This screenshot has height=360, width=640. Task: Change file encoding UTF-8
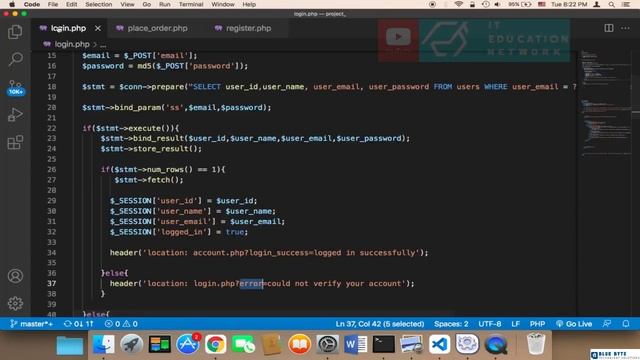[489, 324]
